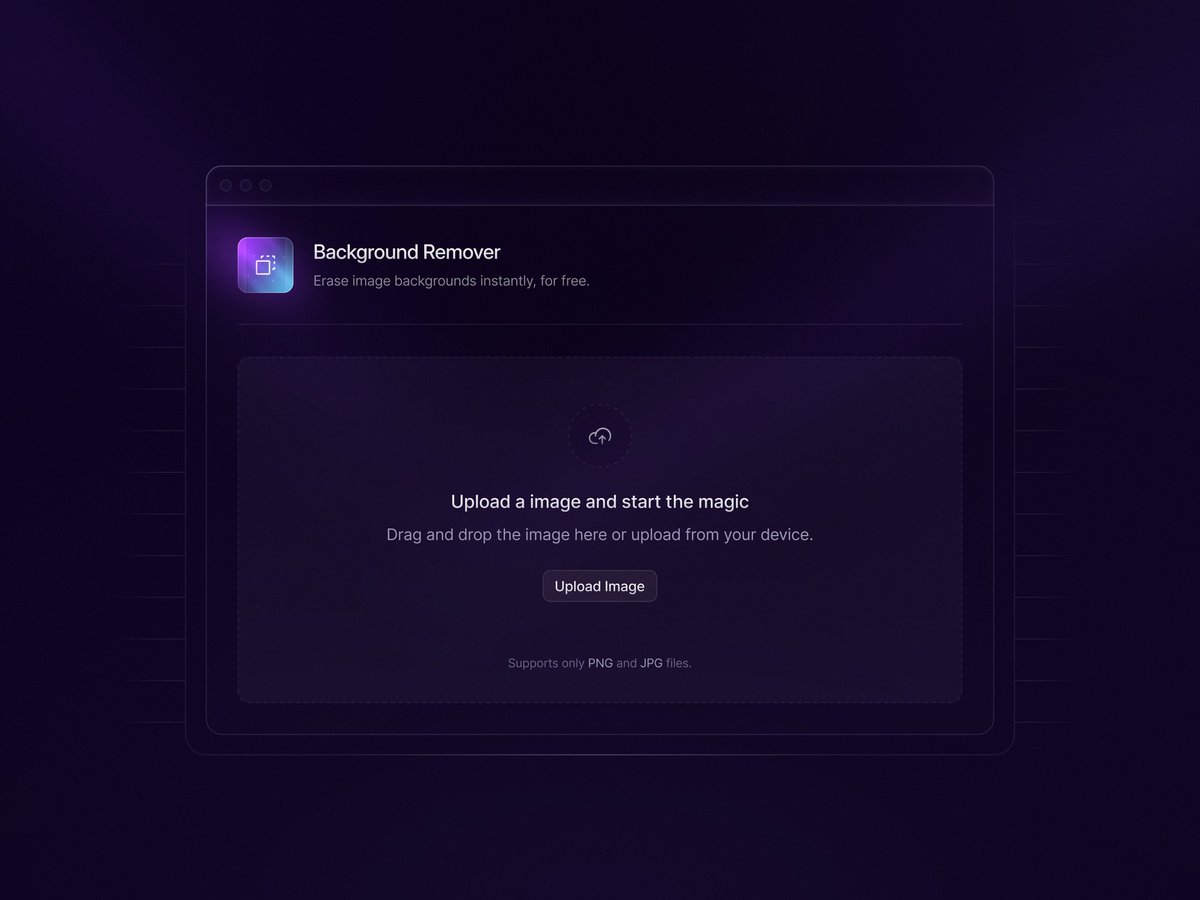1200x900 pixels.
Task: Click the 'Supports only' note text
Action: click(546, 663)
